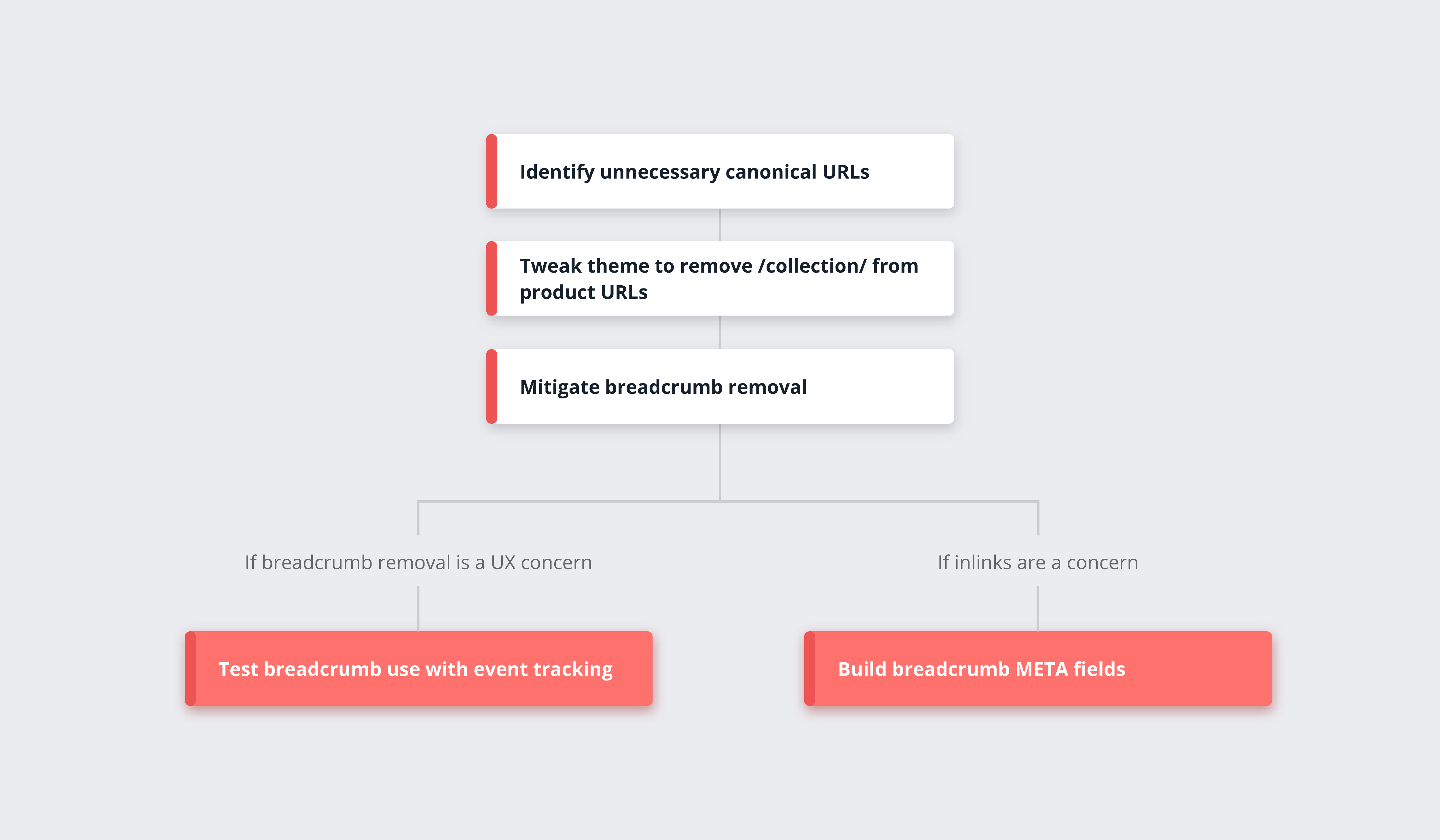
Task: Click dark red bar on 'Build breadcrumb META fields'
Action: [x=810, y=668]
